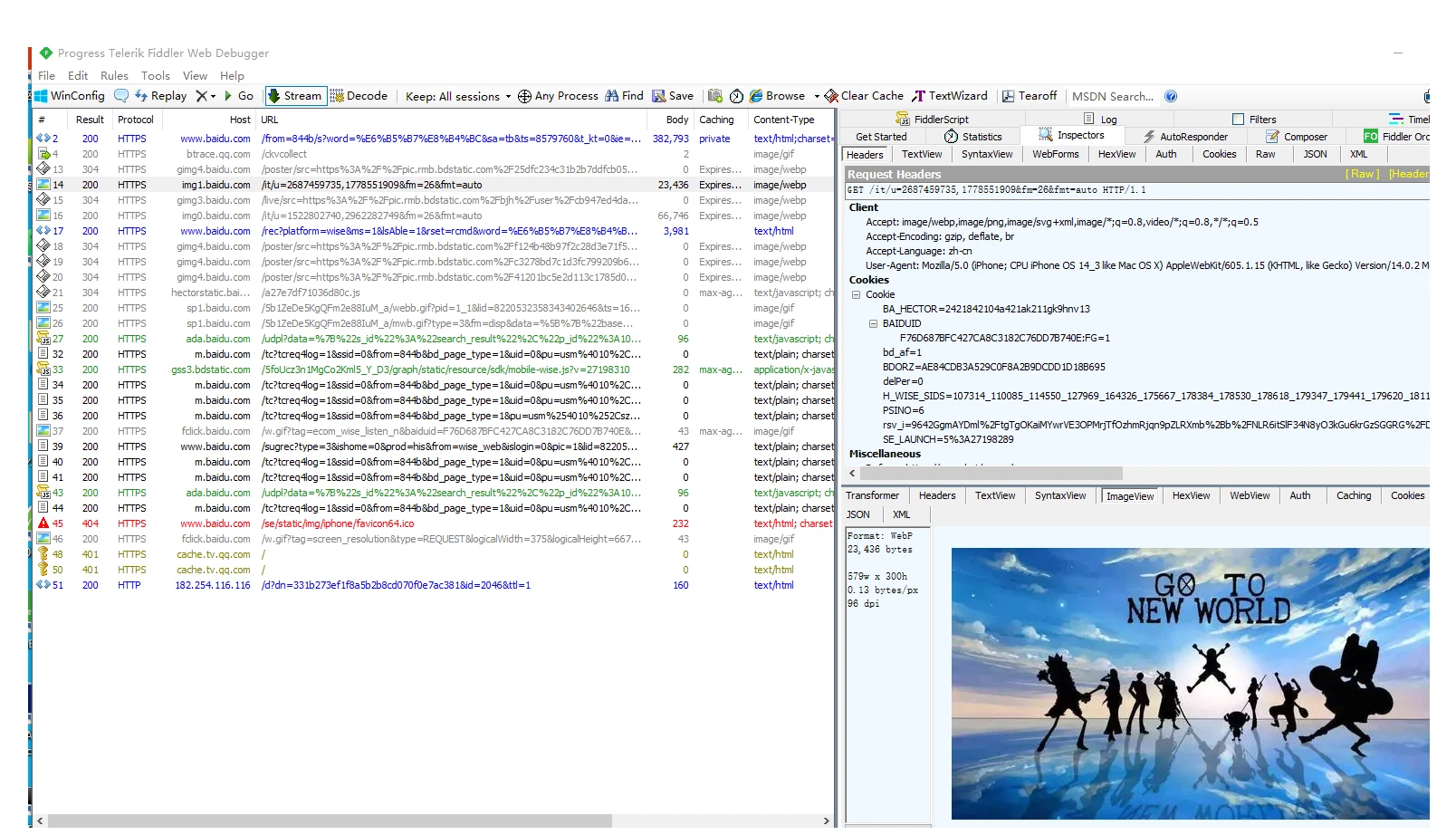Select session 16 img0.baidu.com row

coord(434,216)
